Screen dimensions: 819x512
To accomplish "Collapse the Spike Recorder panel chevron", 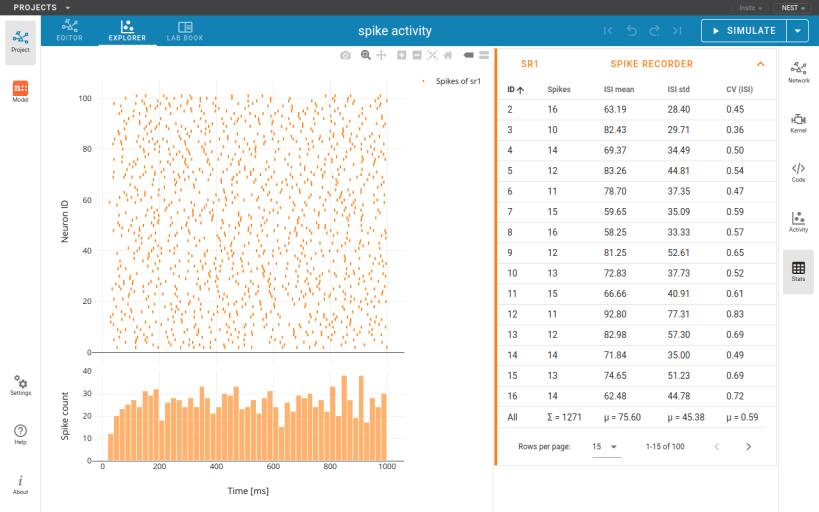I will point(760,64).
